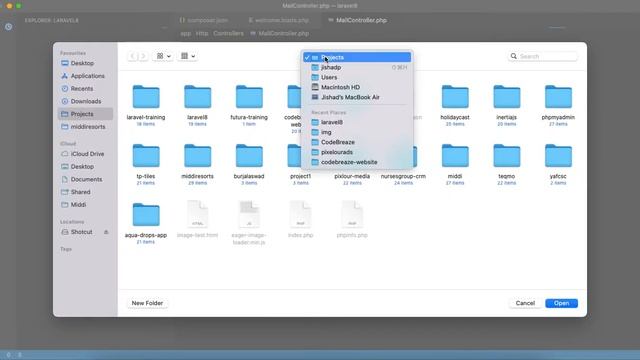Select the yafcsc folder

click(x=558, y=156)
